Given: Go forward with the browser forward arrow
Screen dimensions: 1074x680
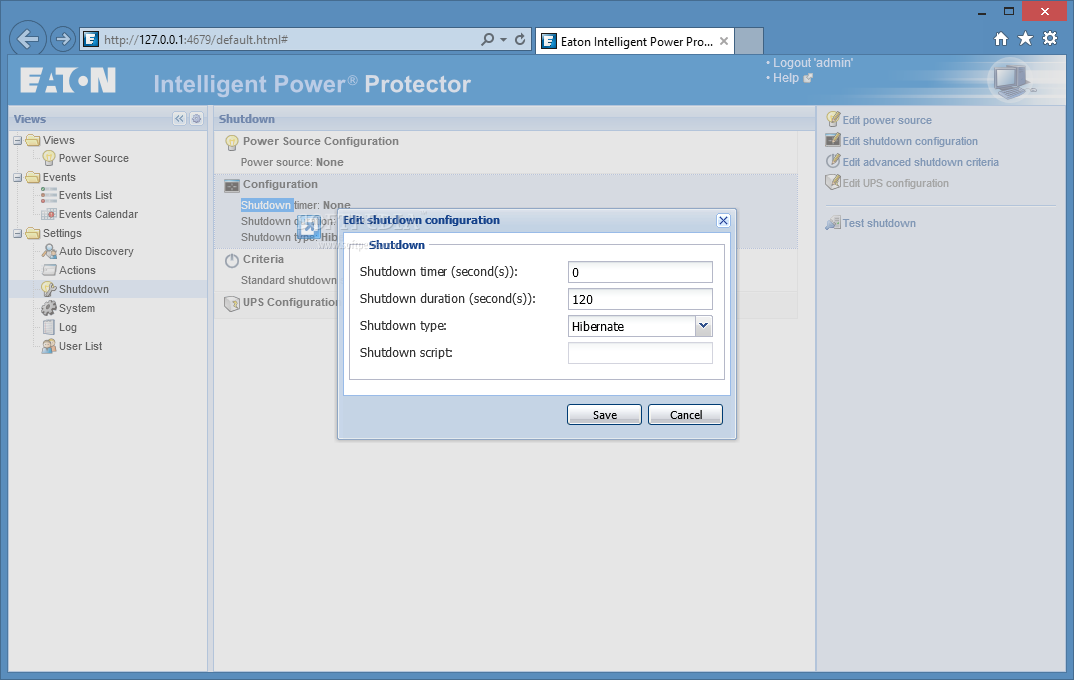Looking at the screenshot, I should pyautogui.click(x=62, y=39).
